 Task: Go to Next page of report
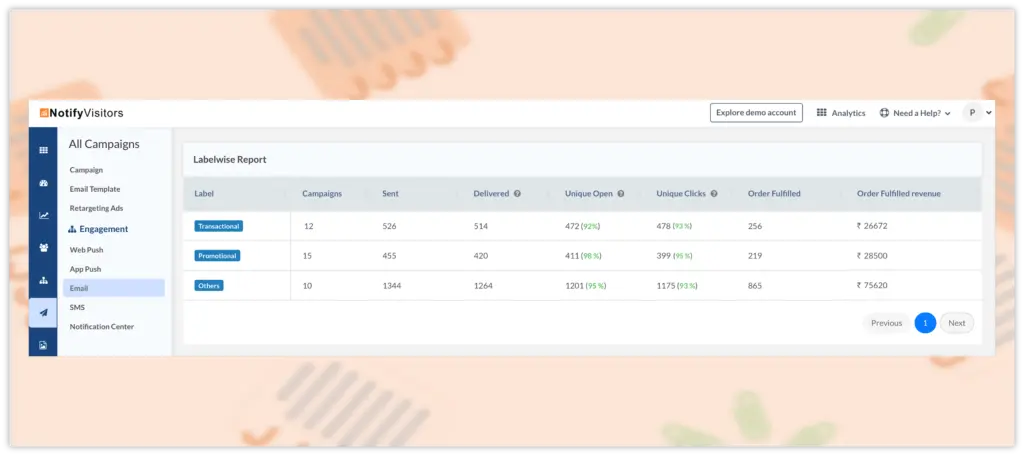point(957,323)
